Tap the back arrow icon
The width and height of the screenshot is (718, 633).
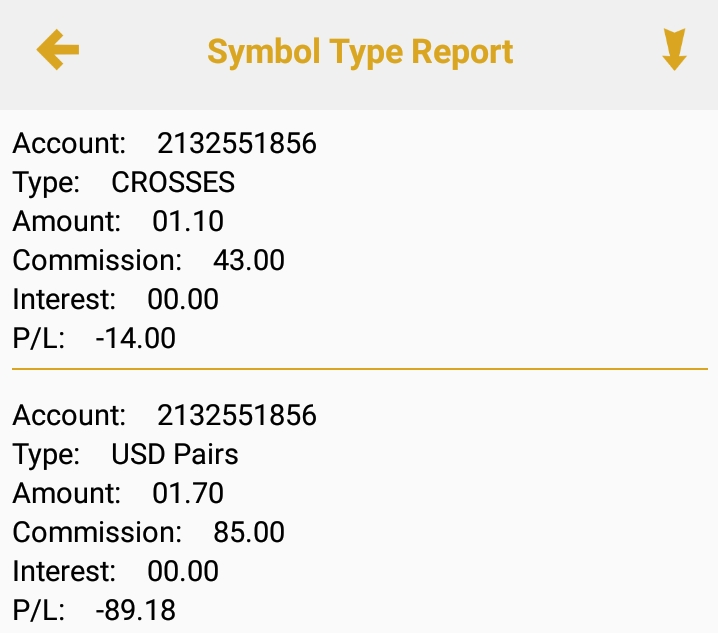pyautogui.click(x=58, y=50)
